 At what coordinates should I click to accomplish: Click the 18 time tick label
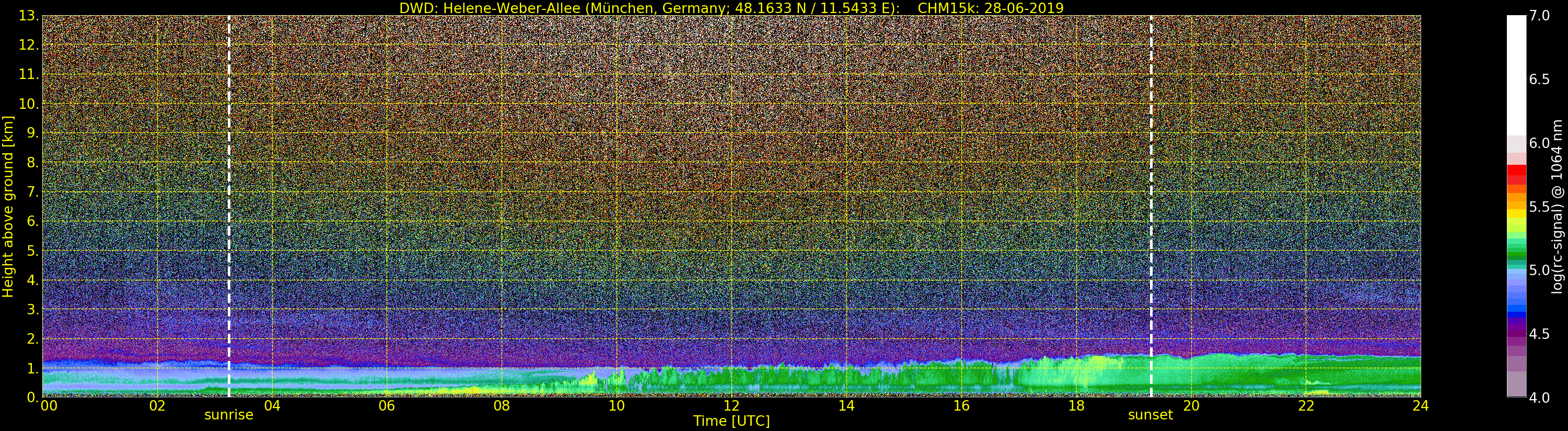pyautogui.click(x=1076, y=405)
